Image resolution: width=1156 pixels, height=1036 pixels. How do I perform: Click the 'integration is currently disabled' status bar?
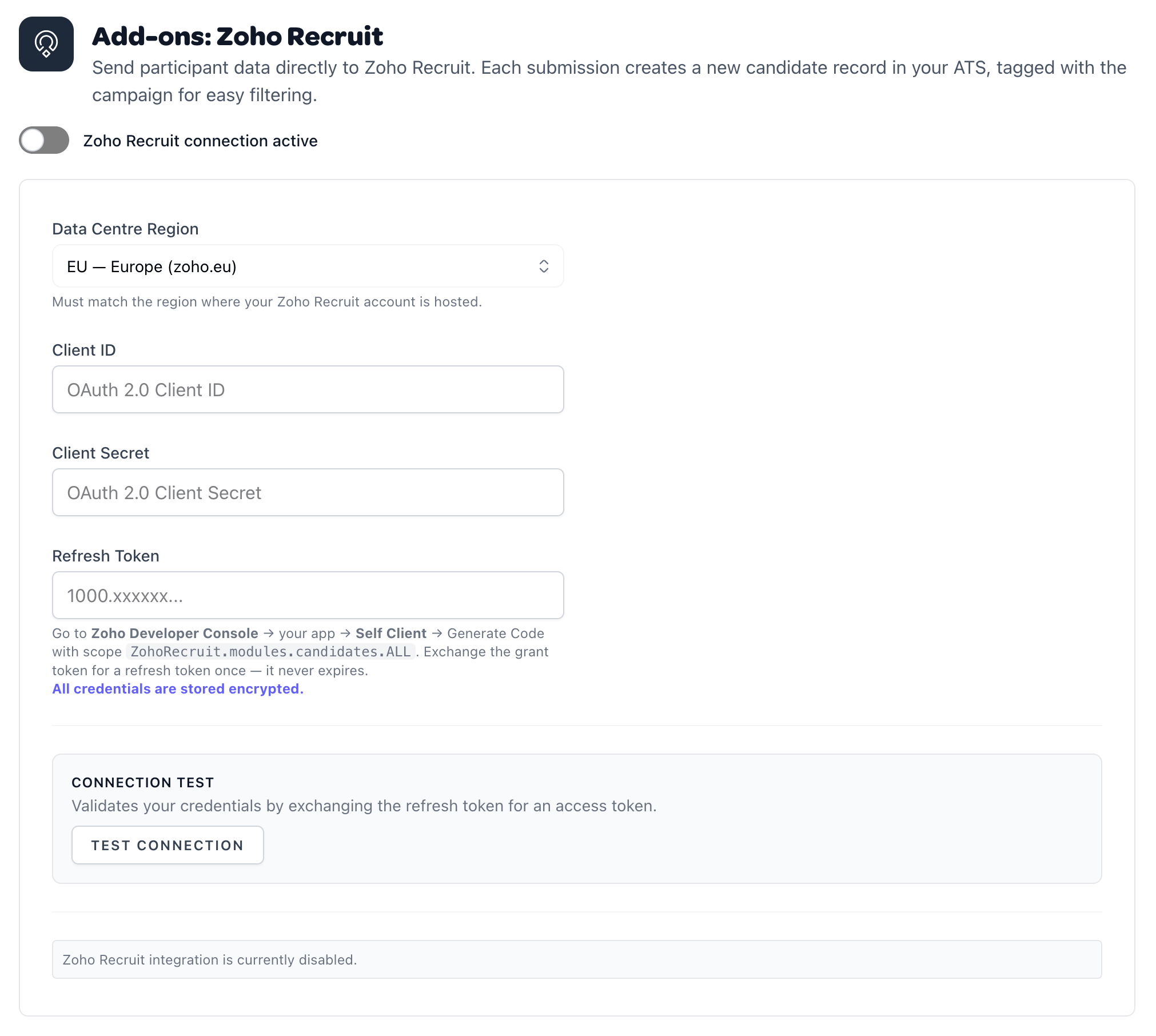(576, 959)
